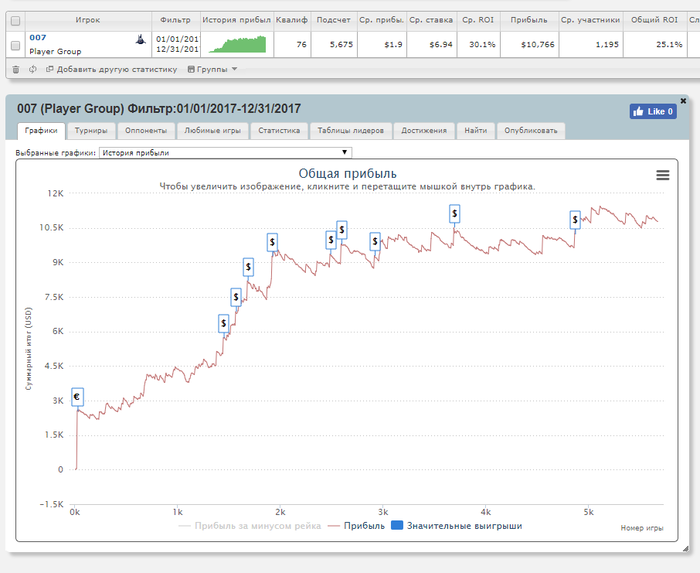Toggle the Прибыль legend series
The image size is (700, 573).
click(x=356, y=526)
